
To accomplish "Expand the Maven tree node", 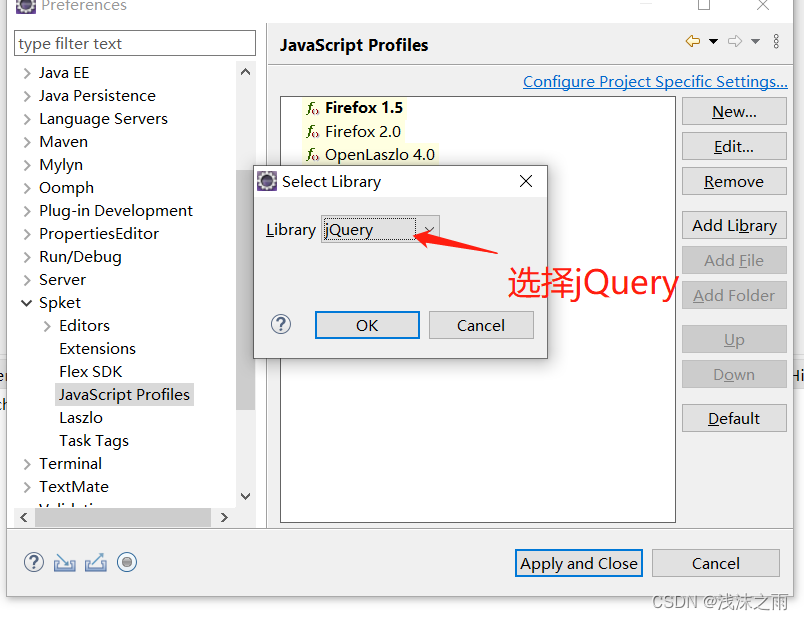I will [27, 142].
